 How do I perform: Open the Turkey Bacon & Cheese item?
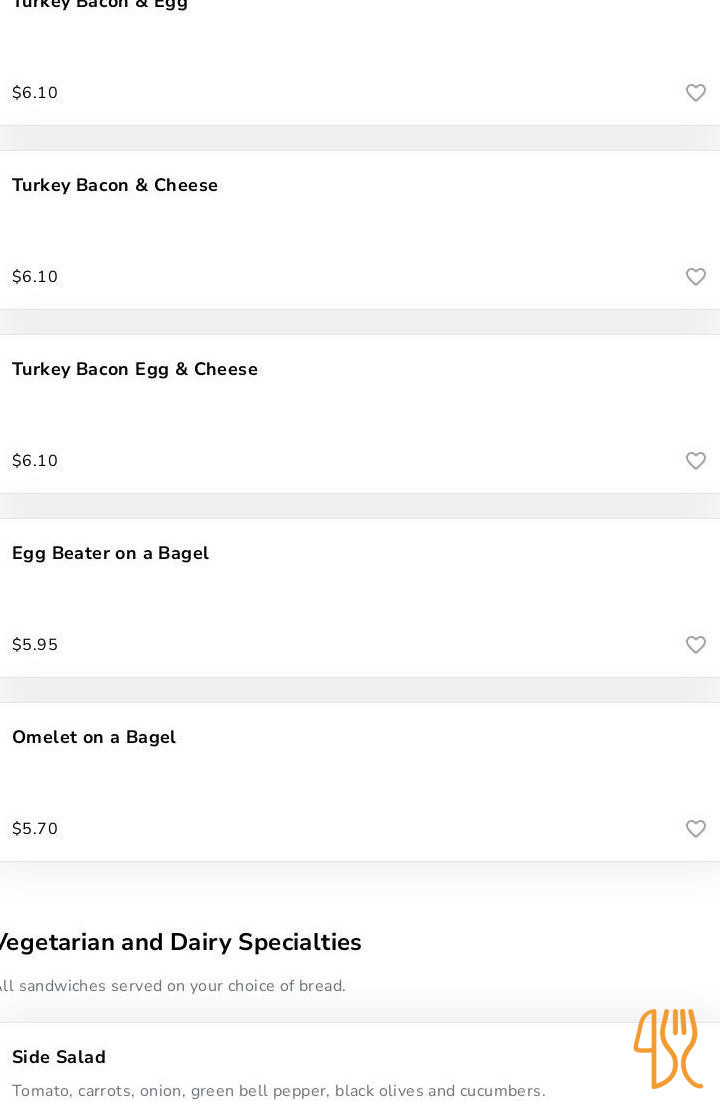click(x=115, y=185)
